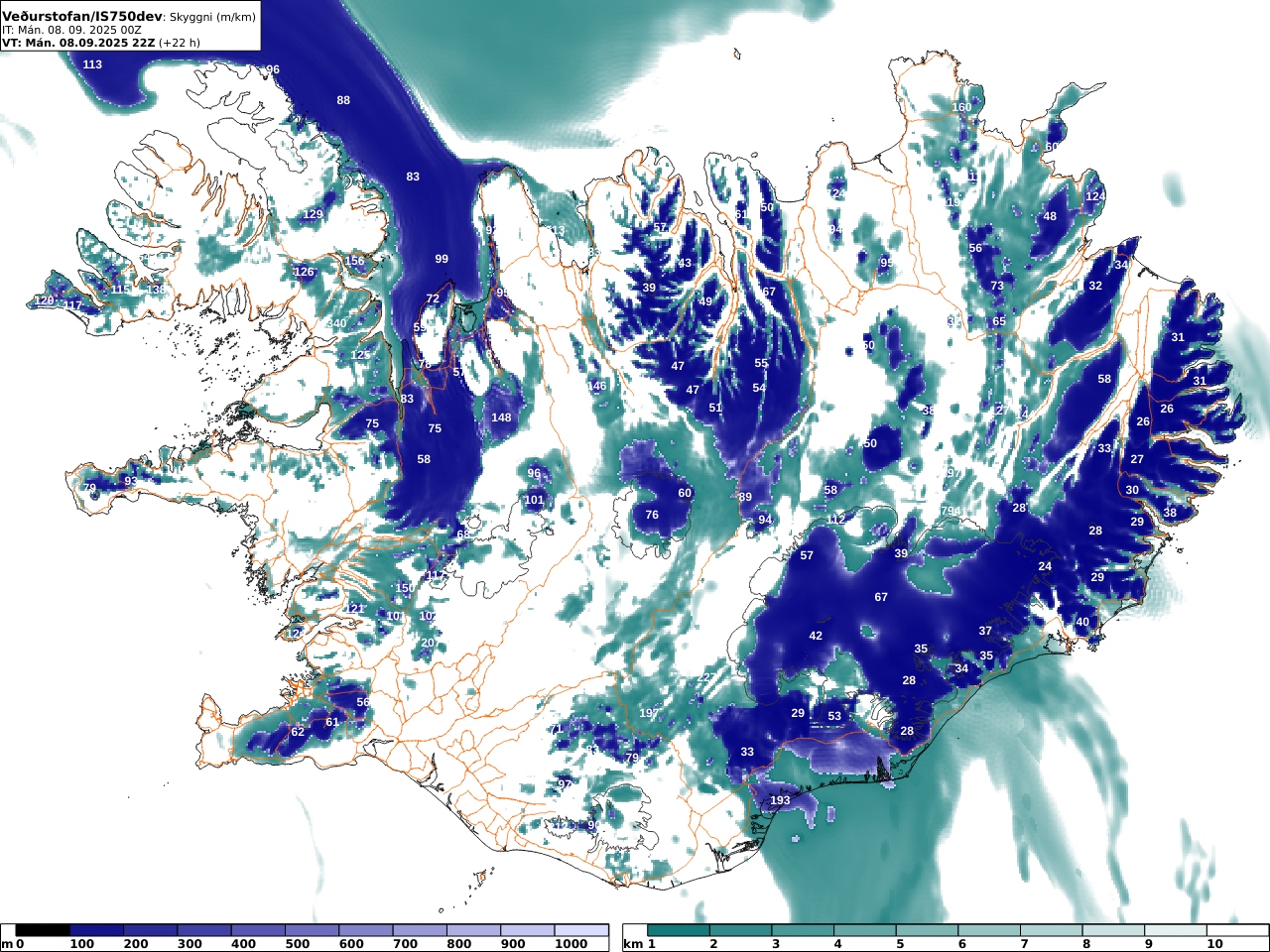The height and width of the screenshot is (952, 1270).
Task: Click visibility value '53' on map
Action: point(834,716)
